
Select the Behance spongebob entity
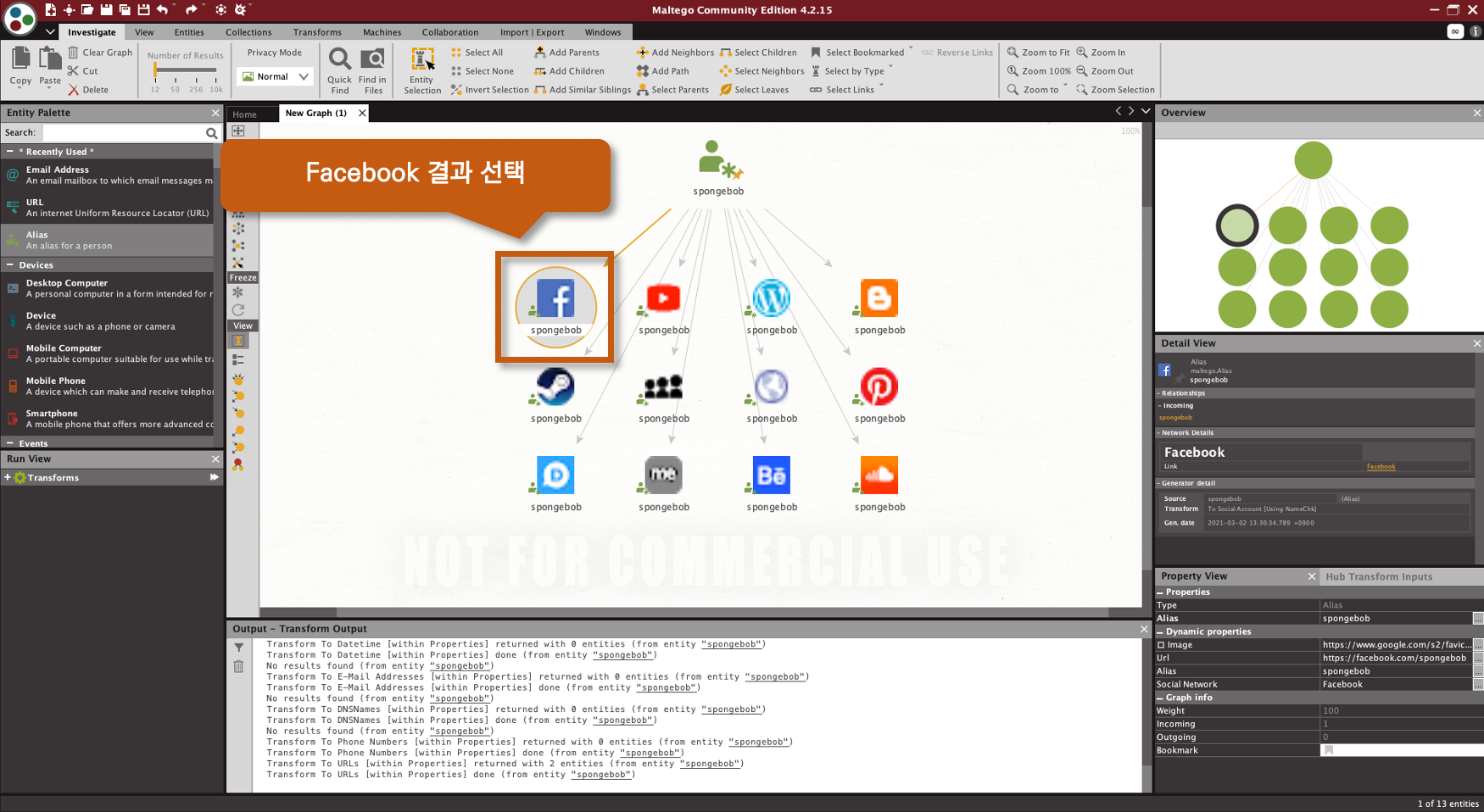tap(772, 485)
